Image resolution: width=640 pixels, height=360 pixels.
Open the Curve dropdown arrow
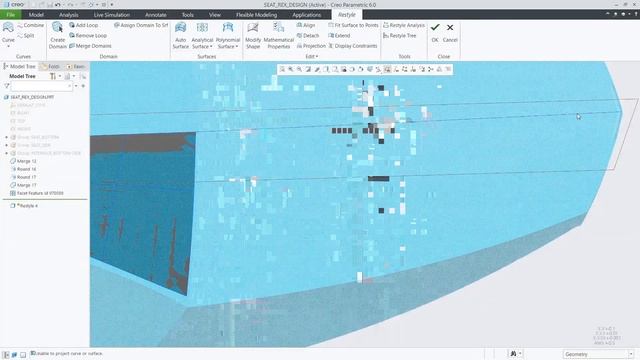8,46
